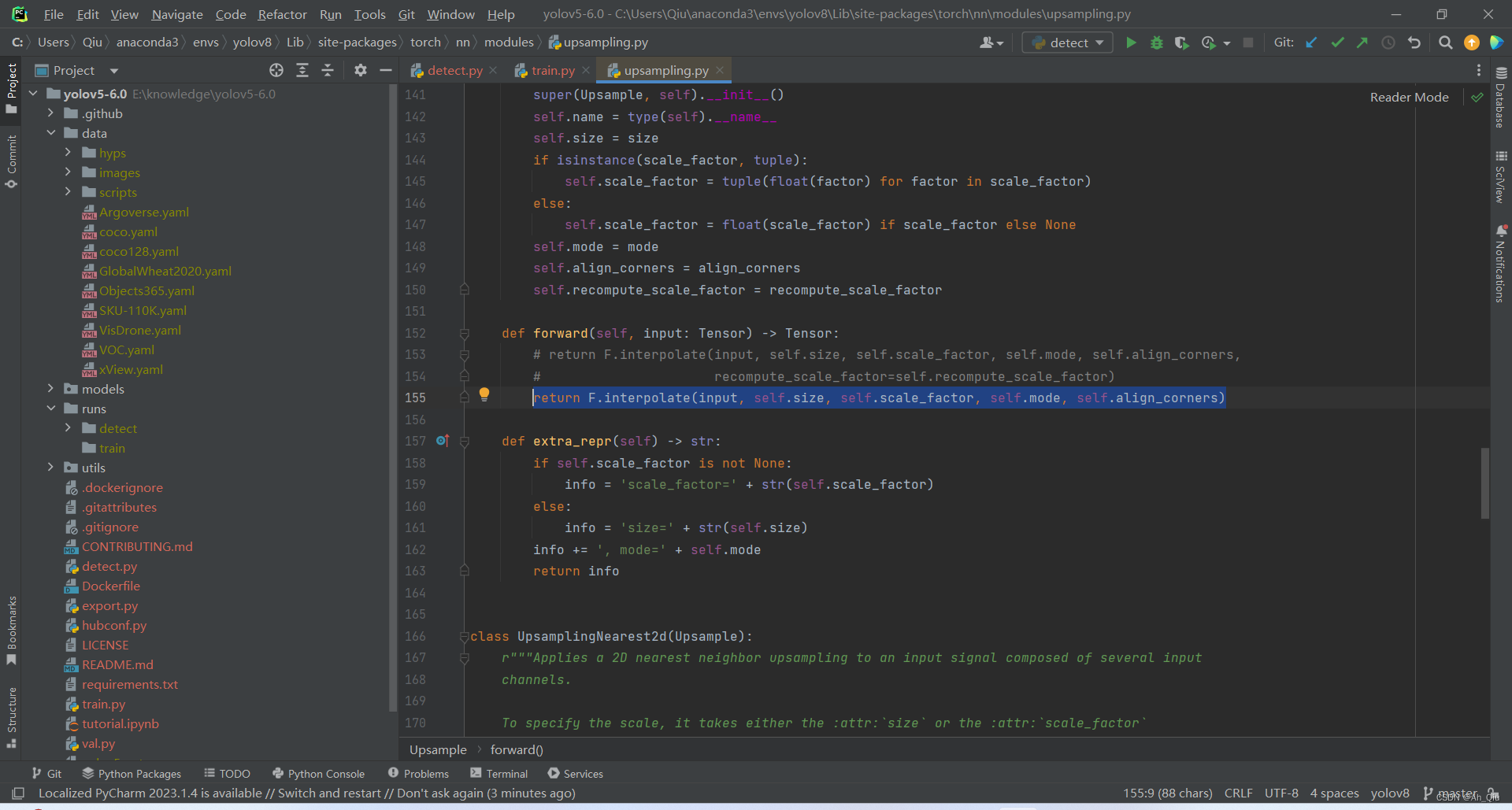The height and width of the screenshot is (810, 1512).
Task: Toggle the code fold arrow at def forward
Action: tap(465, 333)
